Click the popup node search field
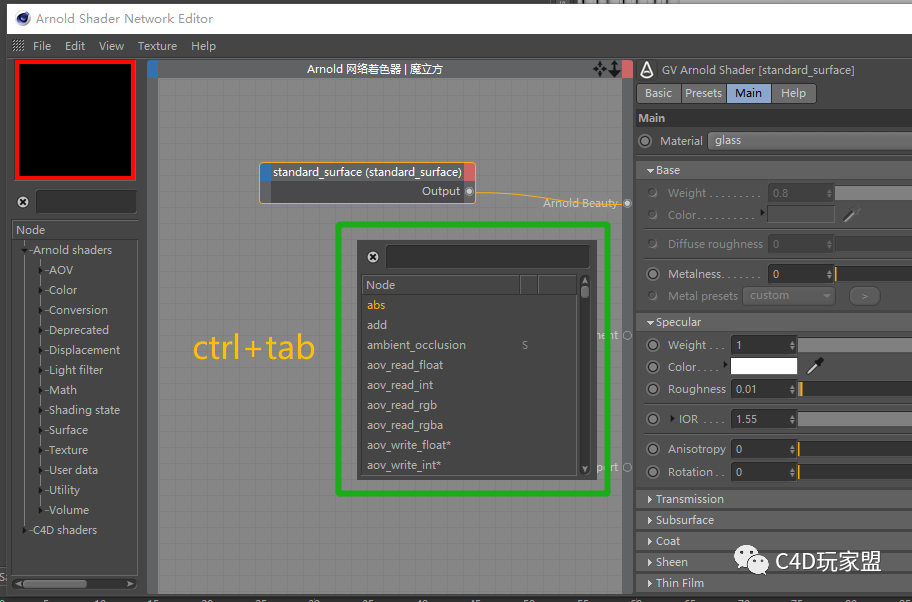 coord(487,257)
